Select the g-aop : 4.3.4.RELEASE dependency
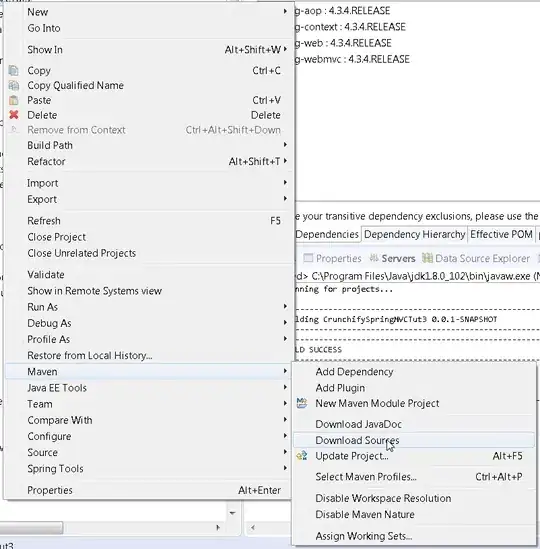The width and height of the screenshot is (540, 549). (x=342, y=11)
